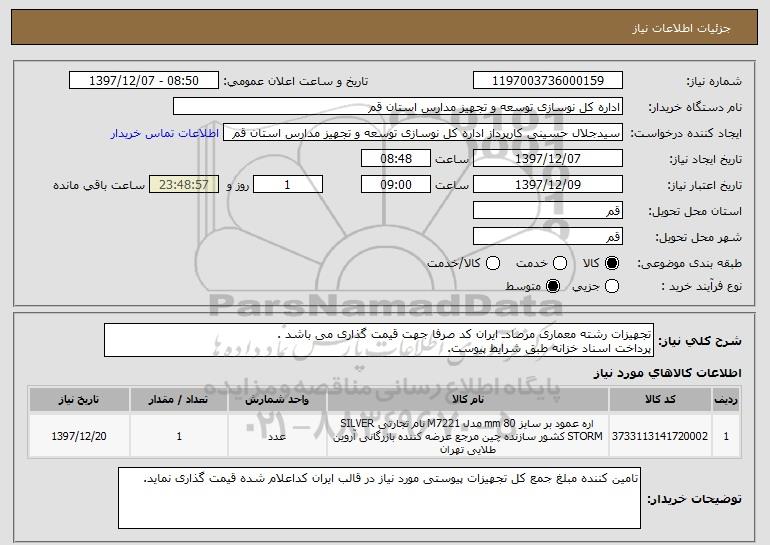Click the SILVER STORM product name cell

pyautogui.click(x=468, y=436)
